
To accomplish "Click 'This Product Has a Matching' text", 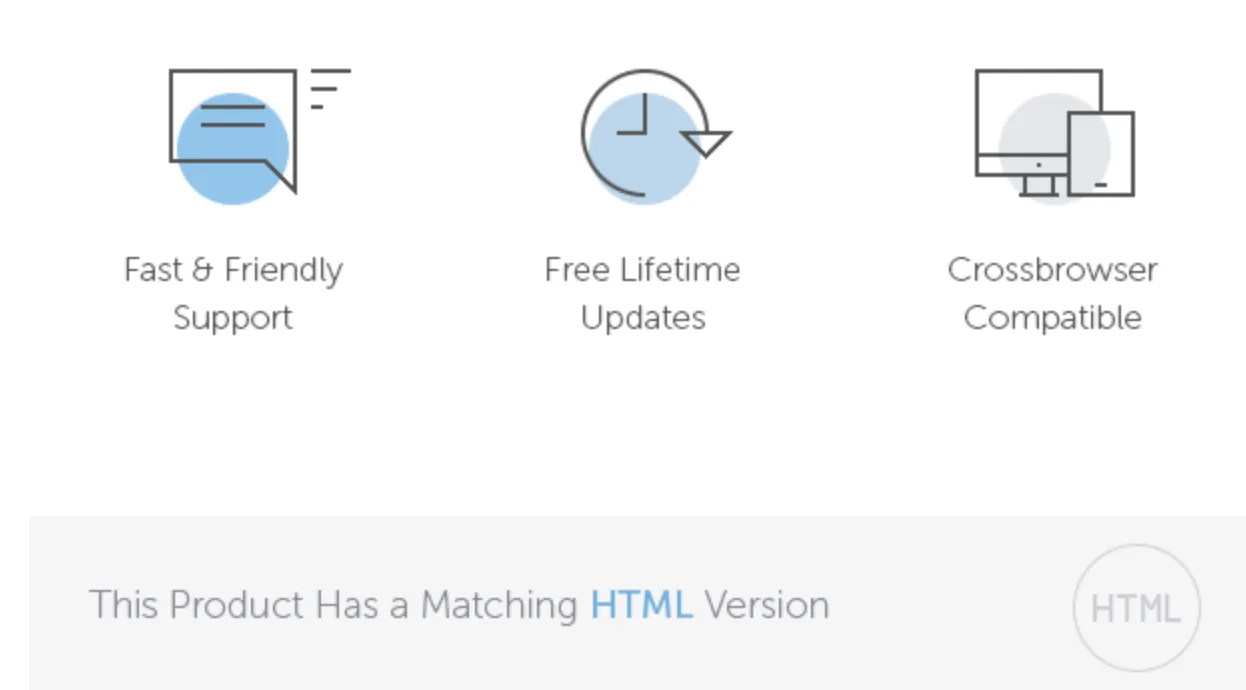I will (x=333, y=605).
